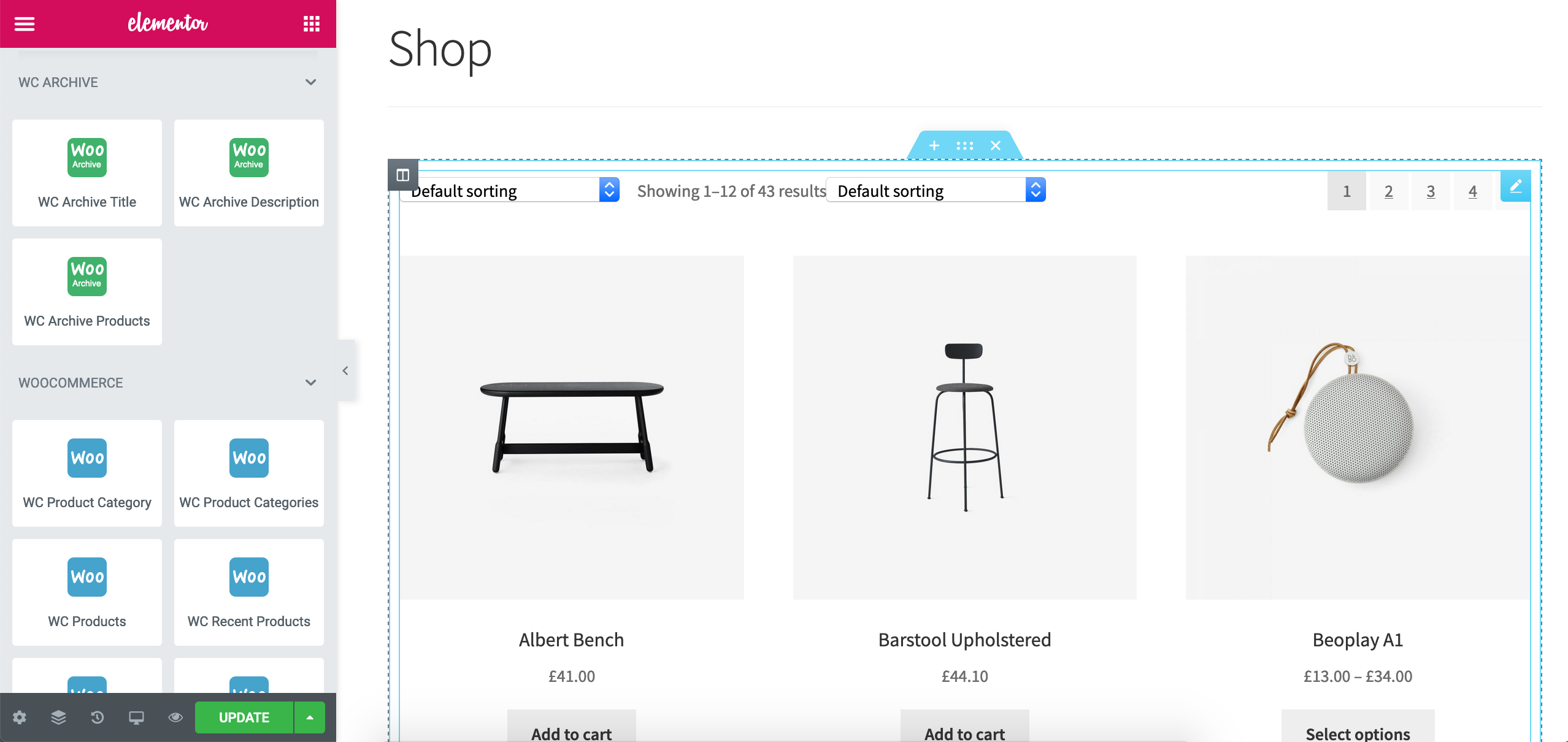Collapse the WC ARCHIVE section panel

coord(310,82)
